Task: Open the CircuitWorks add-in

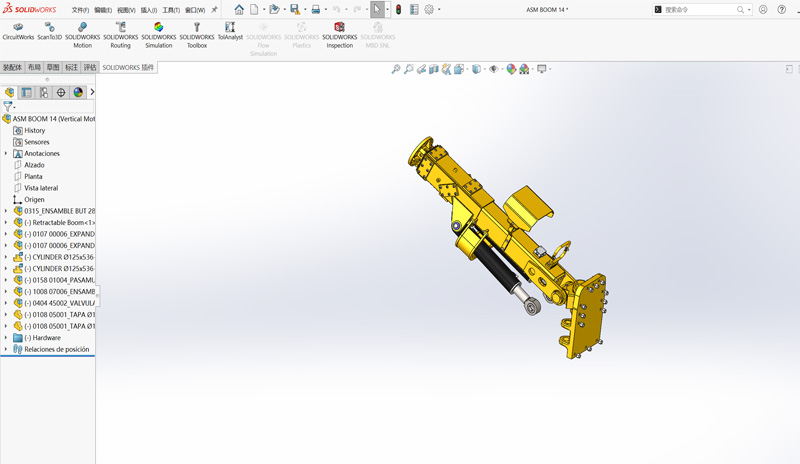Action: 18,31
